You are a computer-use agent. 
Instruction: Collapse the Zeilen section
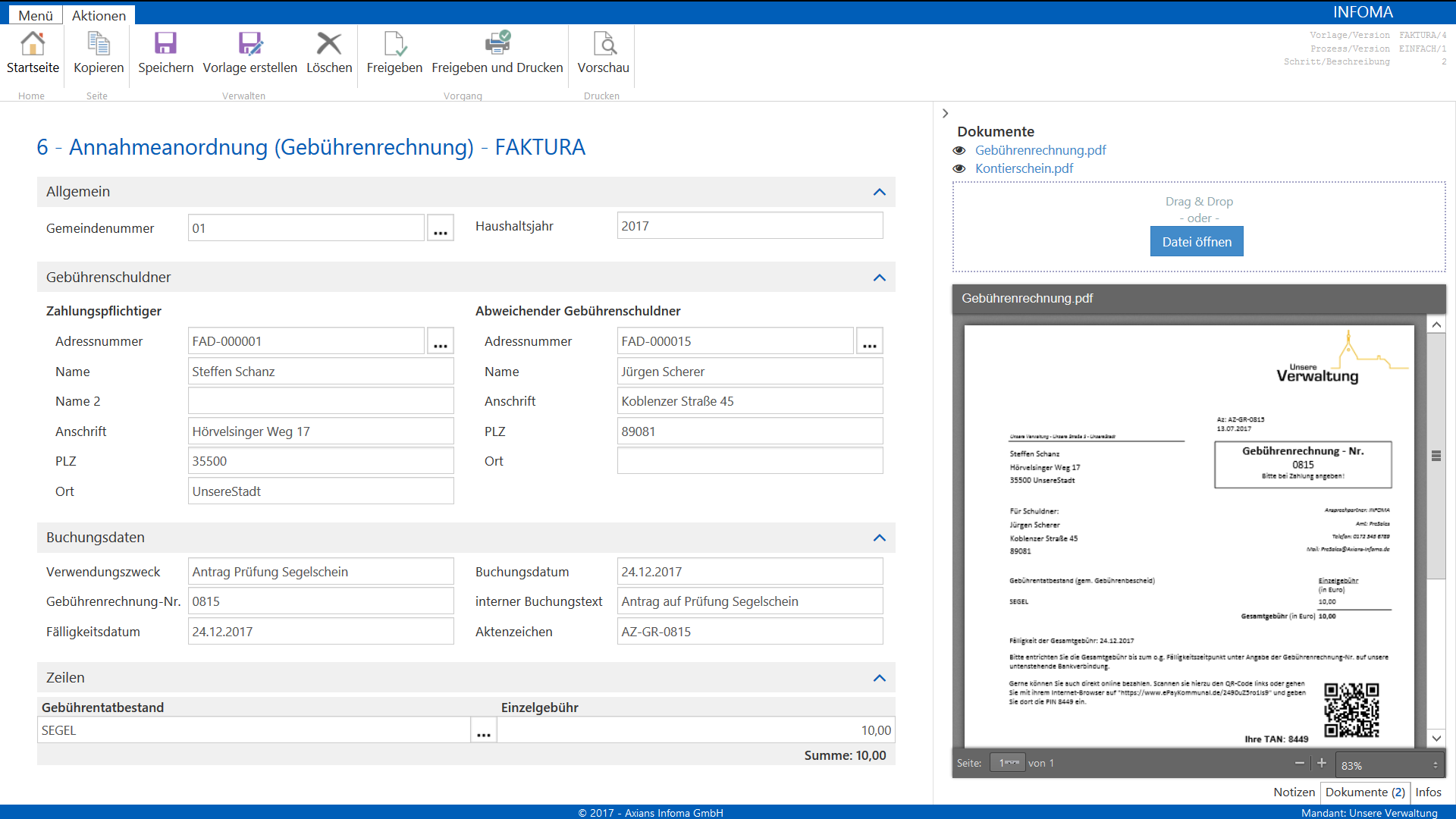click(880, 678)
